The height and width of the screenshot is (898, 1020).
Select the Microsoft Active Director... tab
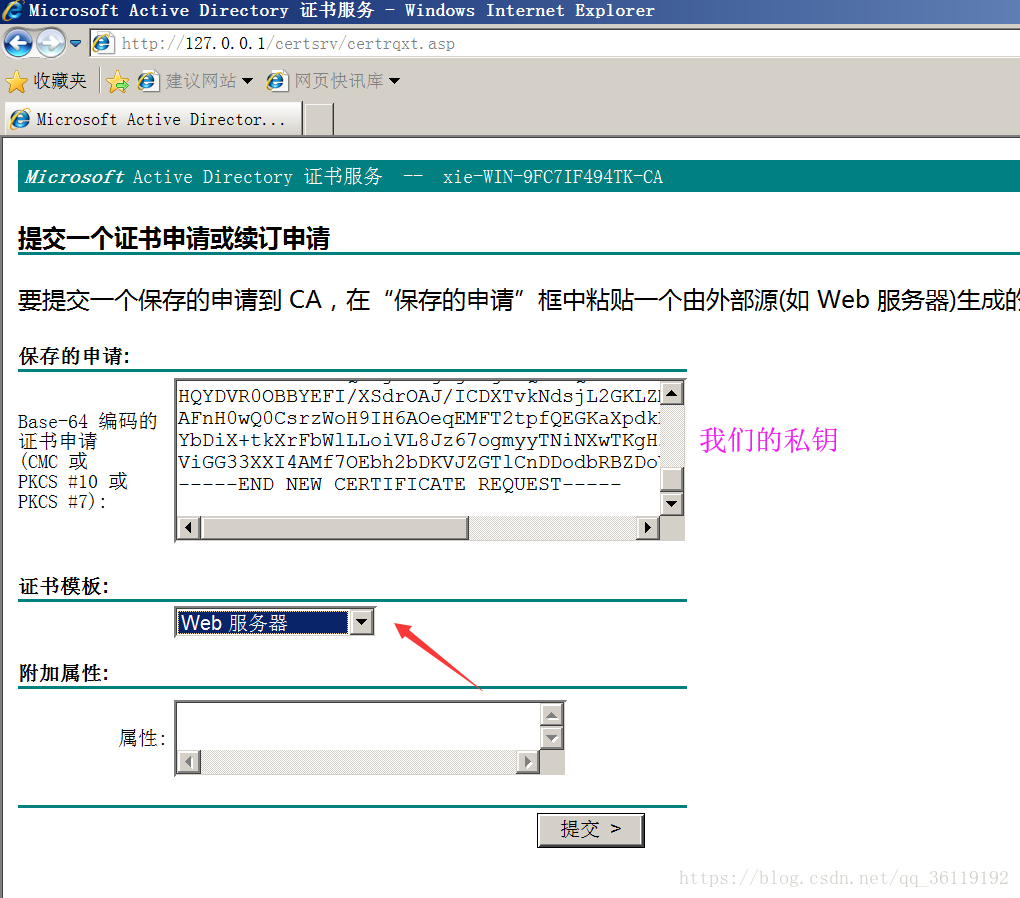[154, 119]
